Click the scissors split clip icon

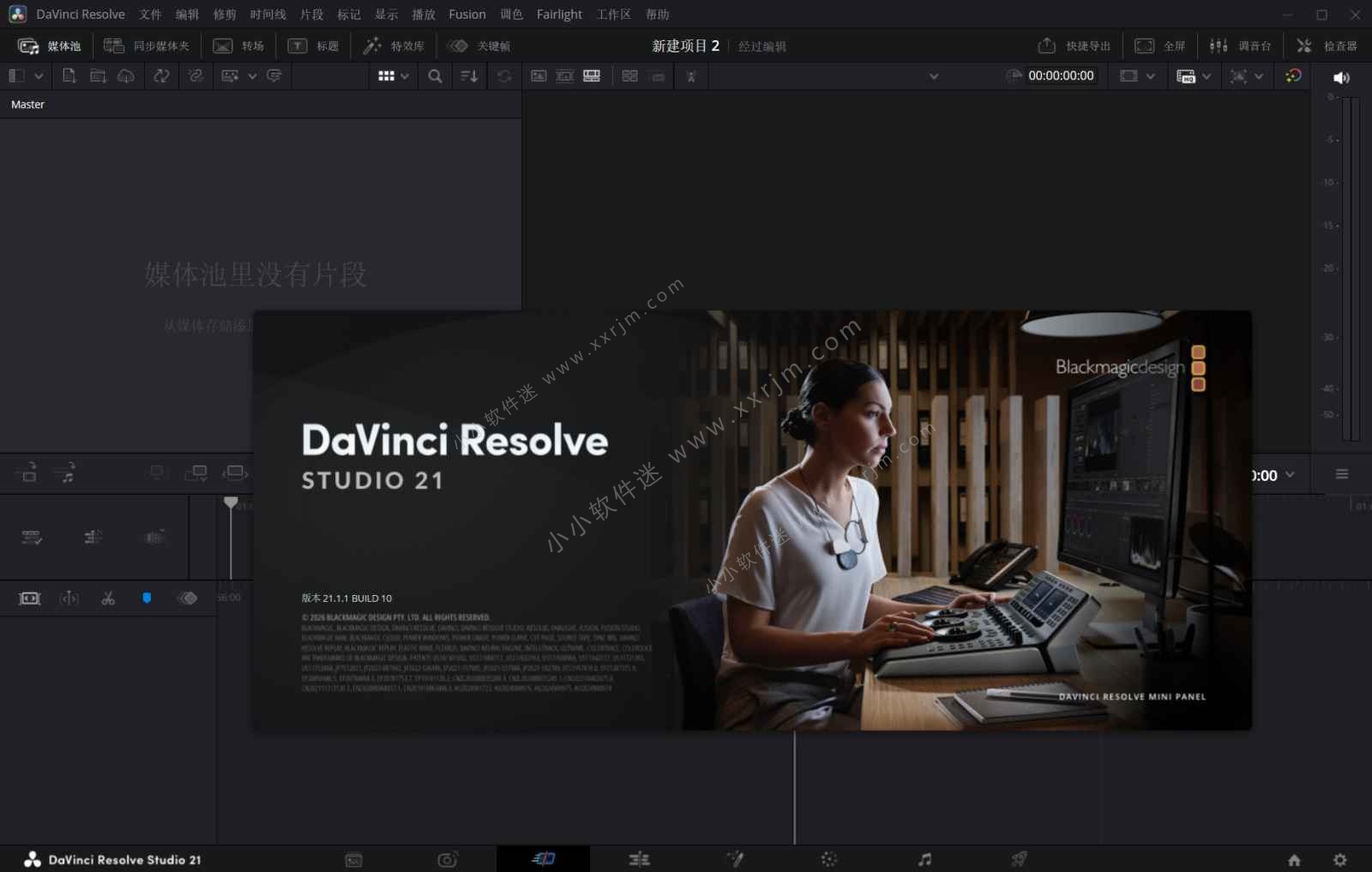click(108, 598)
